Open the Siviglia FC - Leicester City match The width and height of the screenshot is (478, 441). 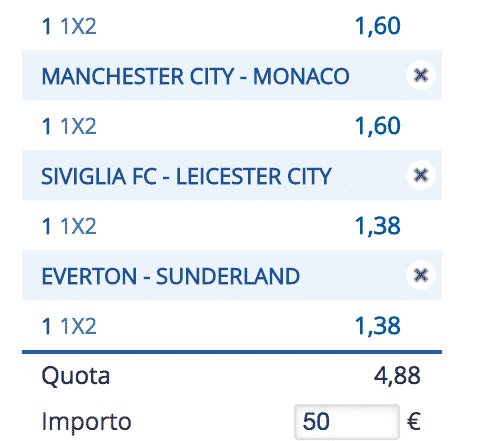pos(186,176)
